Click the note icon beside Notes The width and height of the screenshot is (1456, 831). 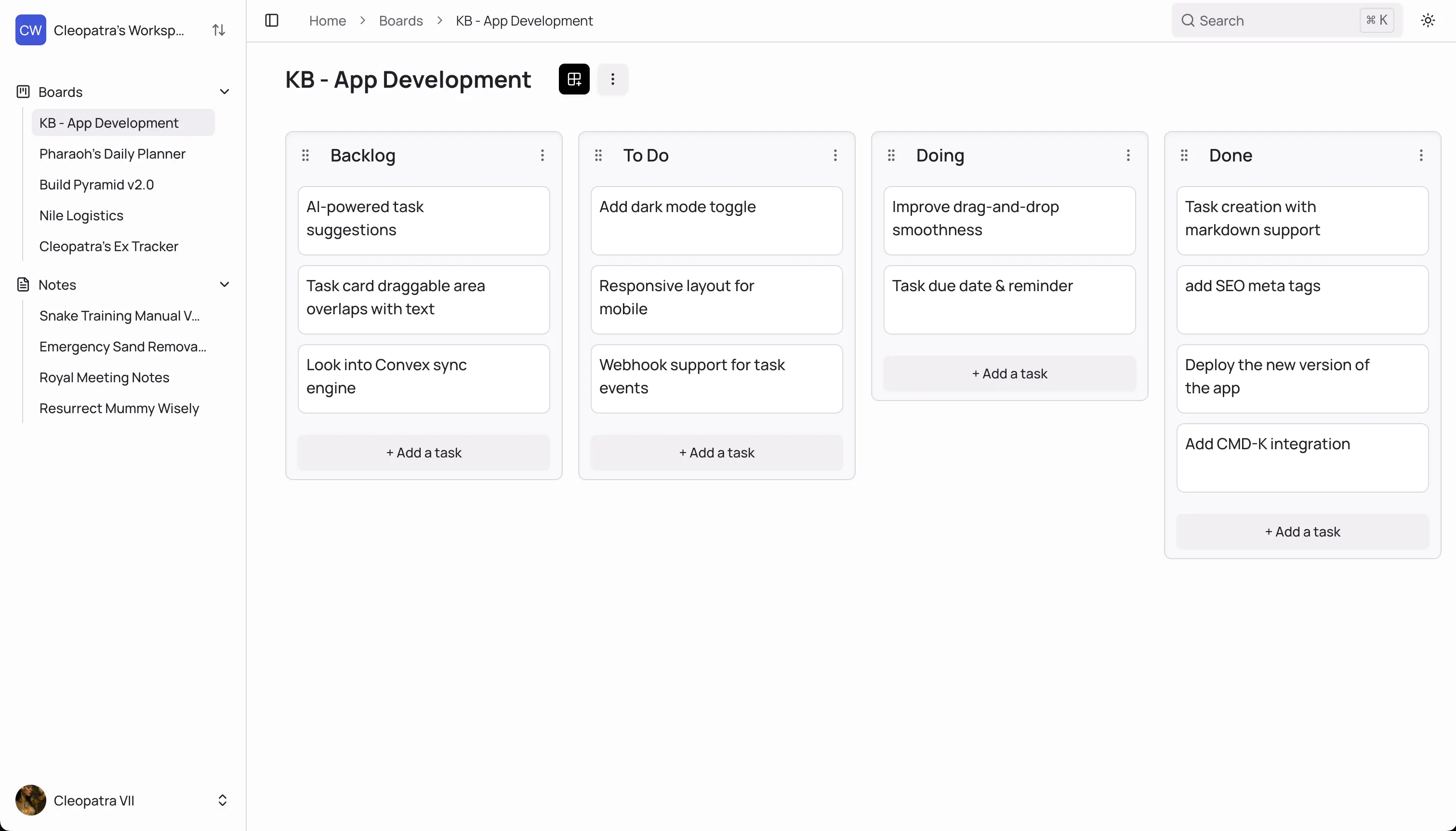click(x=23, y=283)
